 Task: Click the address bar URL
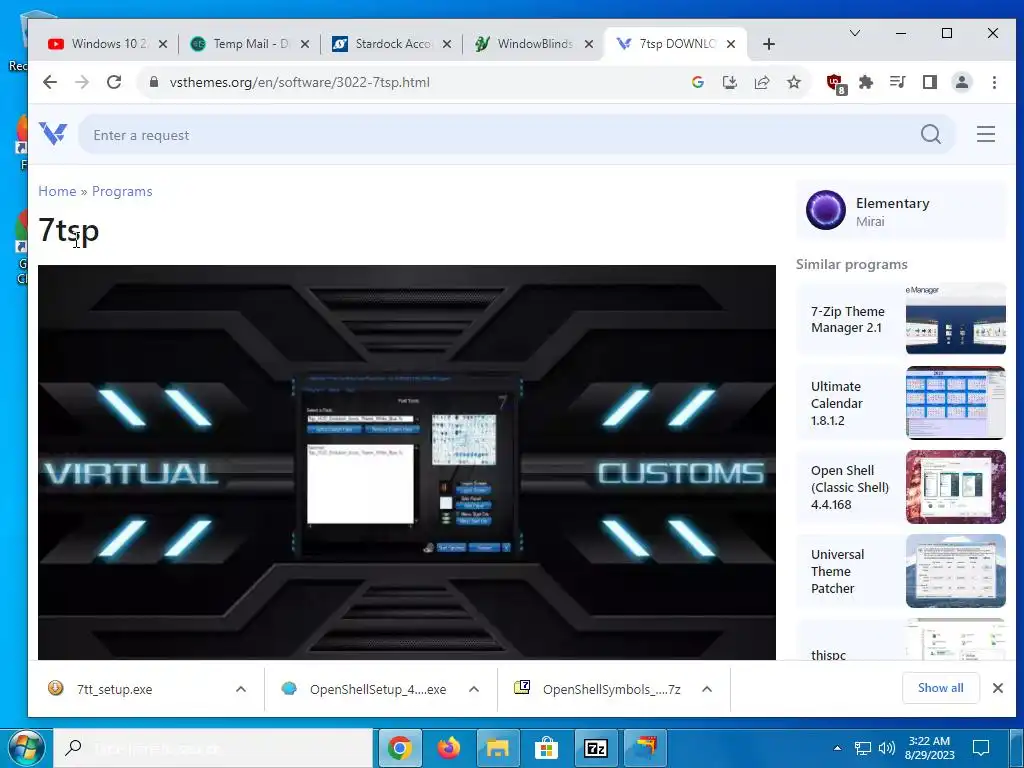coord(300,82)
